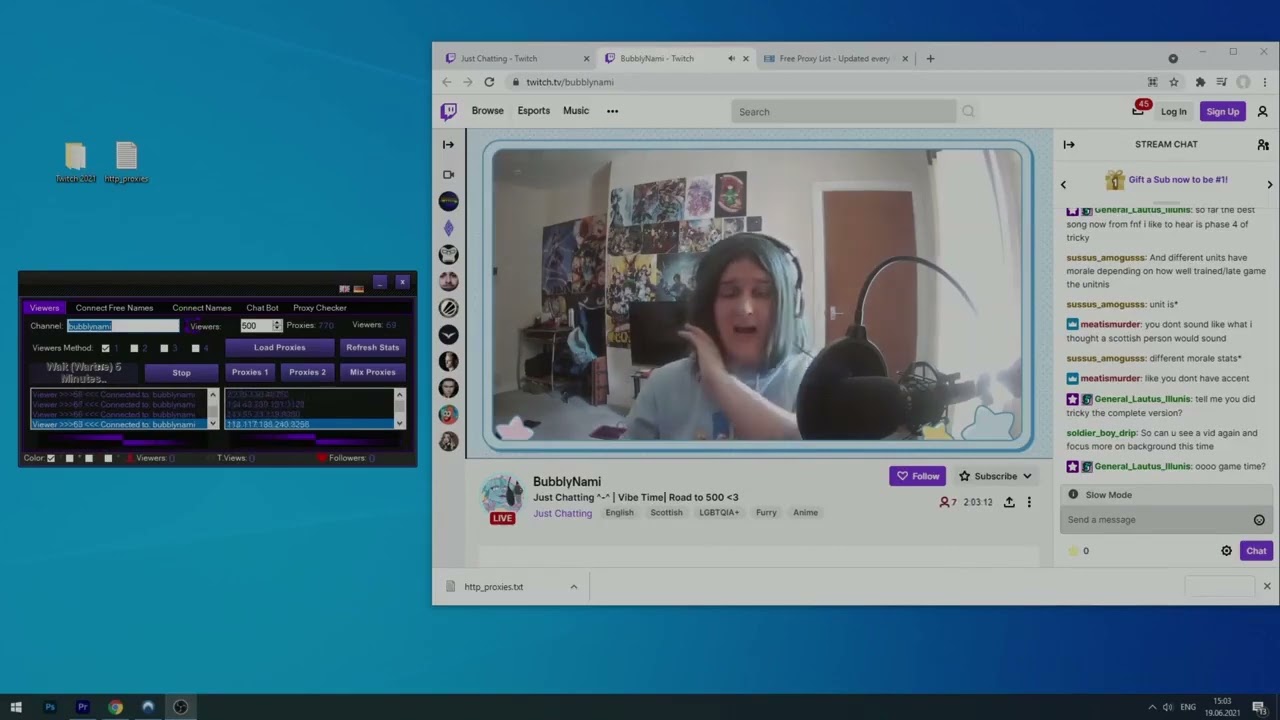This screenshot has height=720, width=1280.
Task: Open the Just Chatting category link
Action: click(562, 513)
